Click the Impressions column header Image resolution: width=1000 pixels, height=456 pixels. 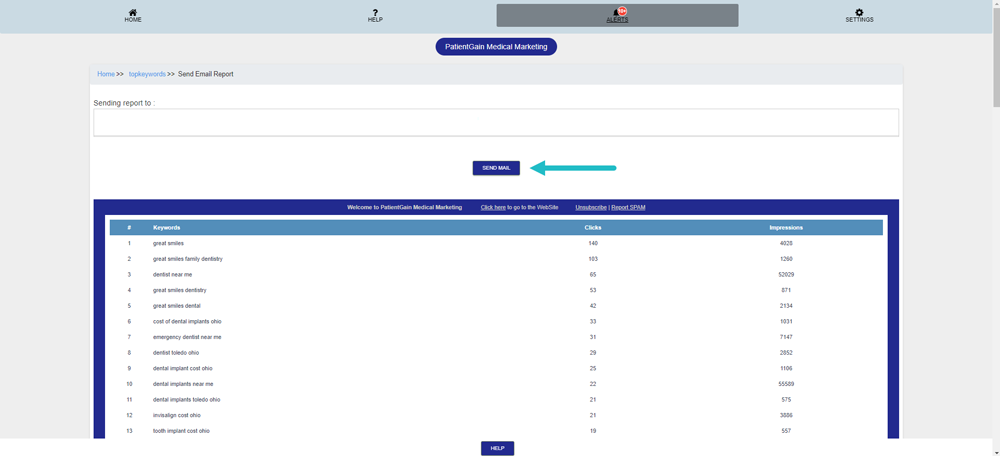[786, 228]
